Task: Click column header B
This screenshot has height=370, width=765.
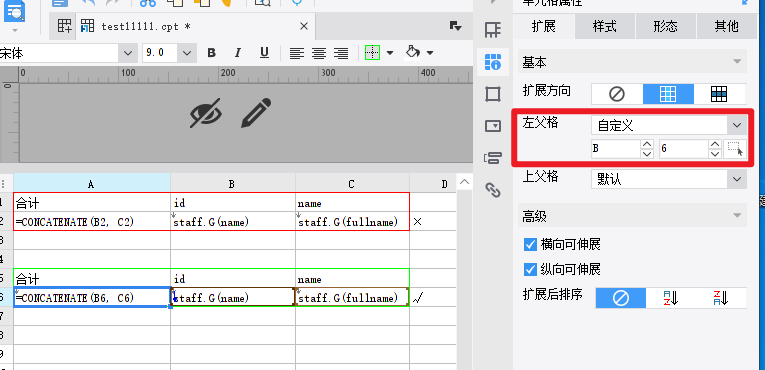Action: pos(232,184)
